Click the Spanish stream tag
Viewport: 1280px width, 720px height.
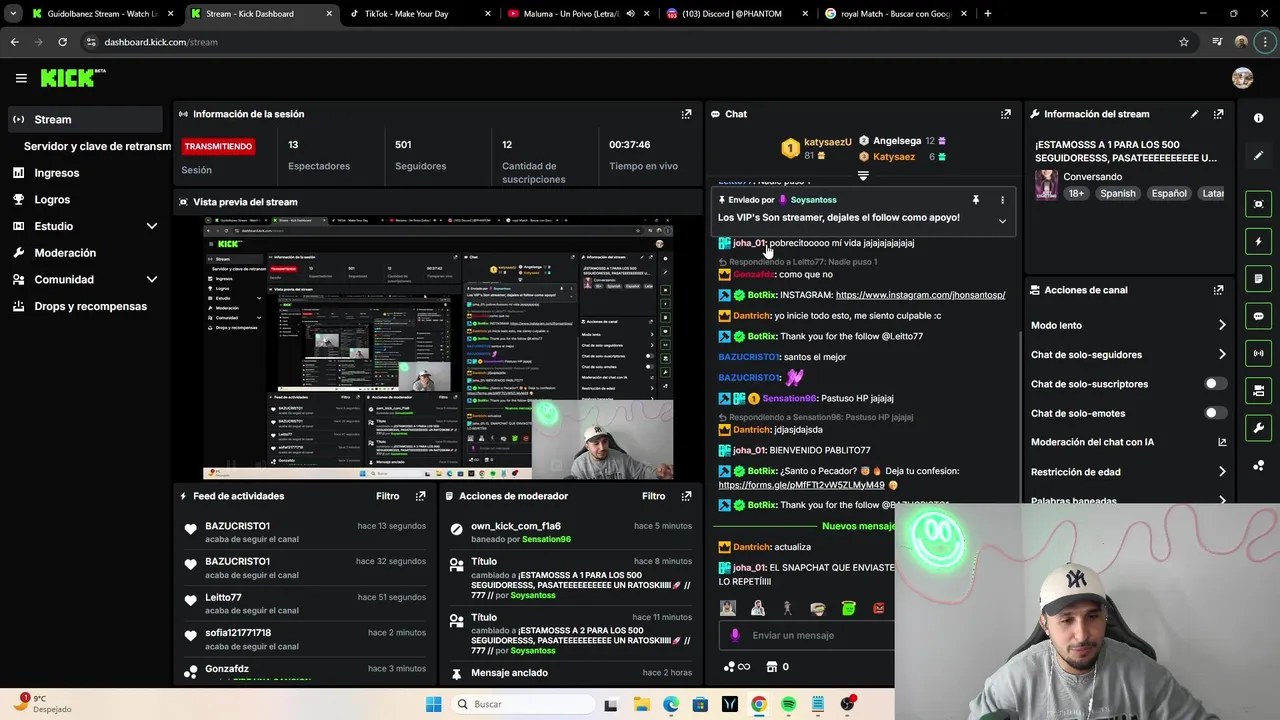(1117, 193)
